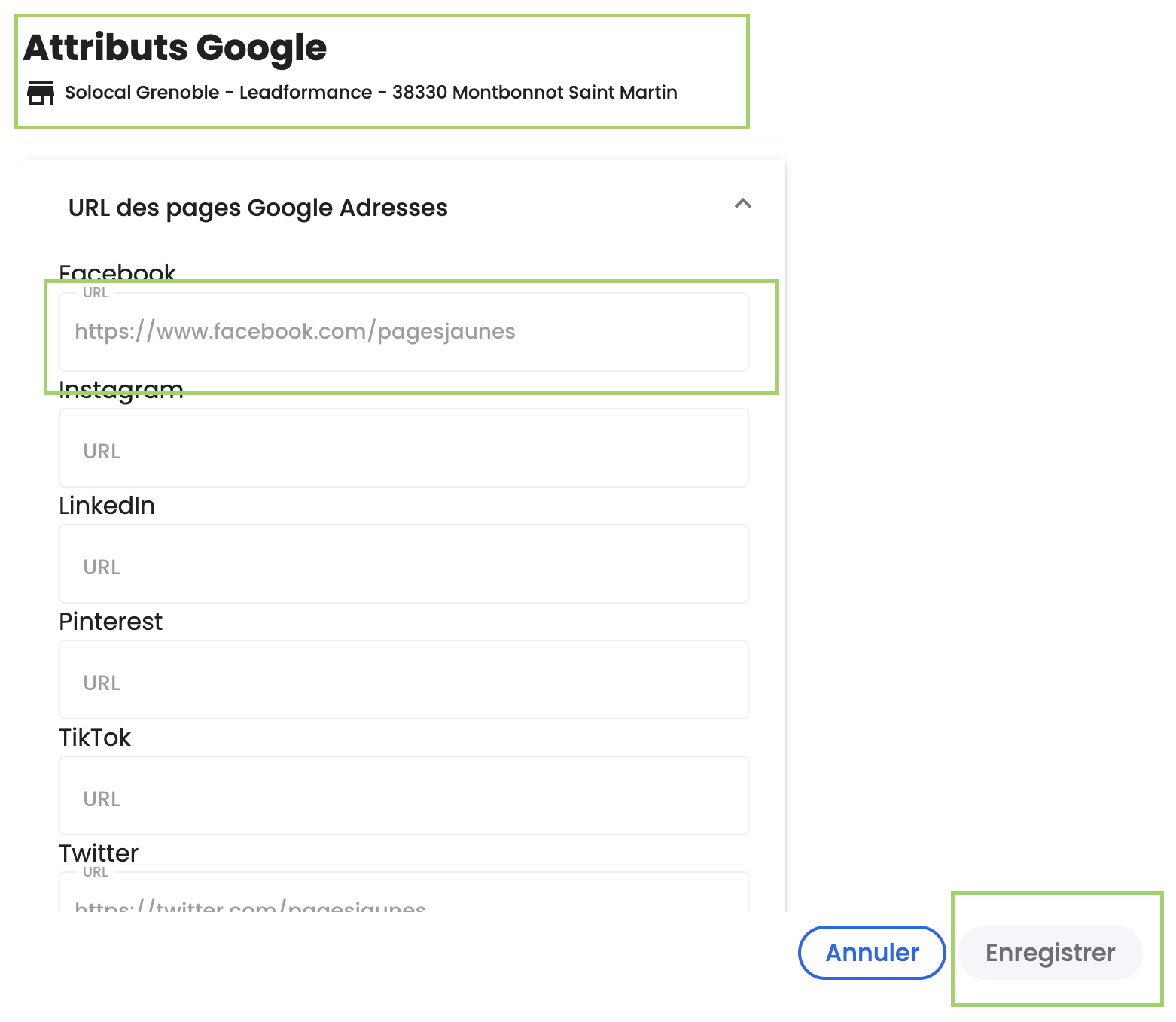Click the Solocal Grenoble location text
The height and width of the screenshot is (1022, 1176).
(371, 93)
